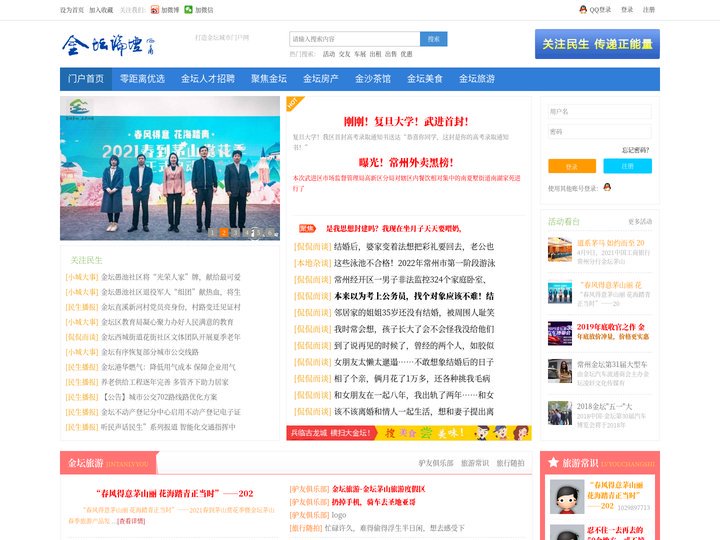Screen dimensions: 720x540
Task: Open the 聚焦金坛 navigation tab
Action: click(x=269, y=79)
